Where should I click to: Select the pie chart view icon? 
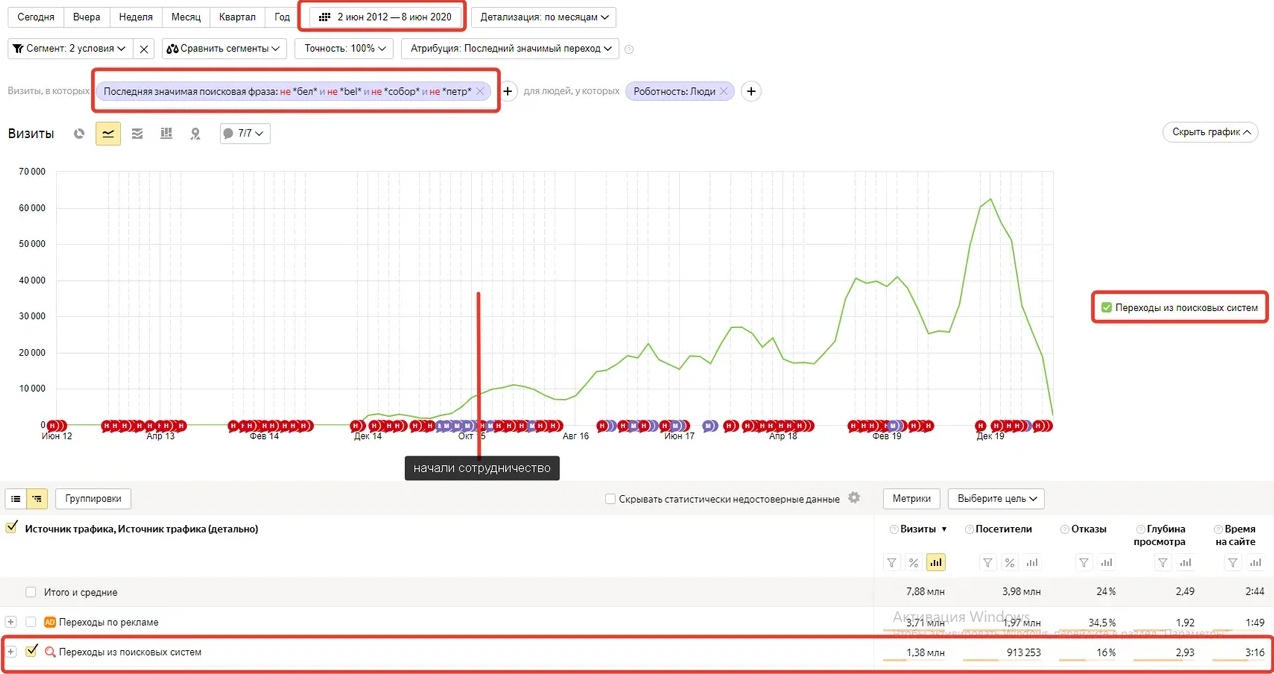(x=79, y=134)
